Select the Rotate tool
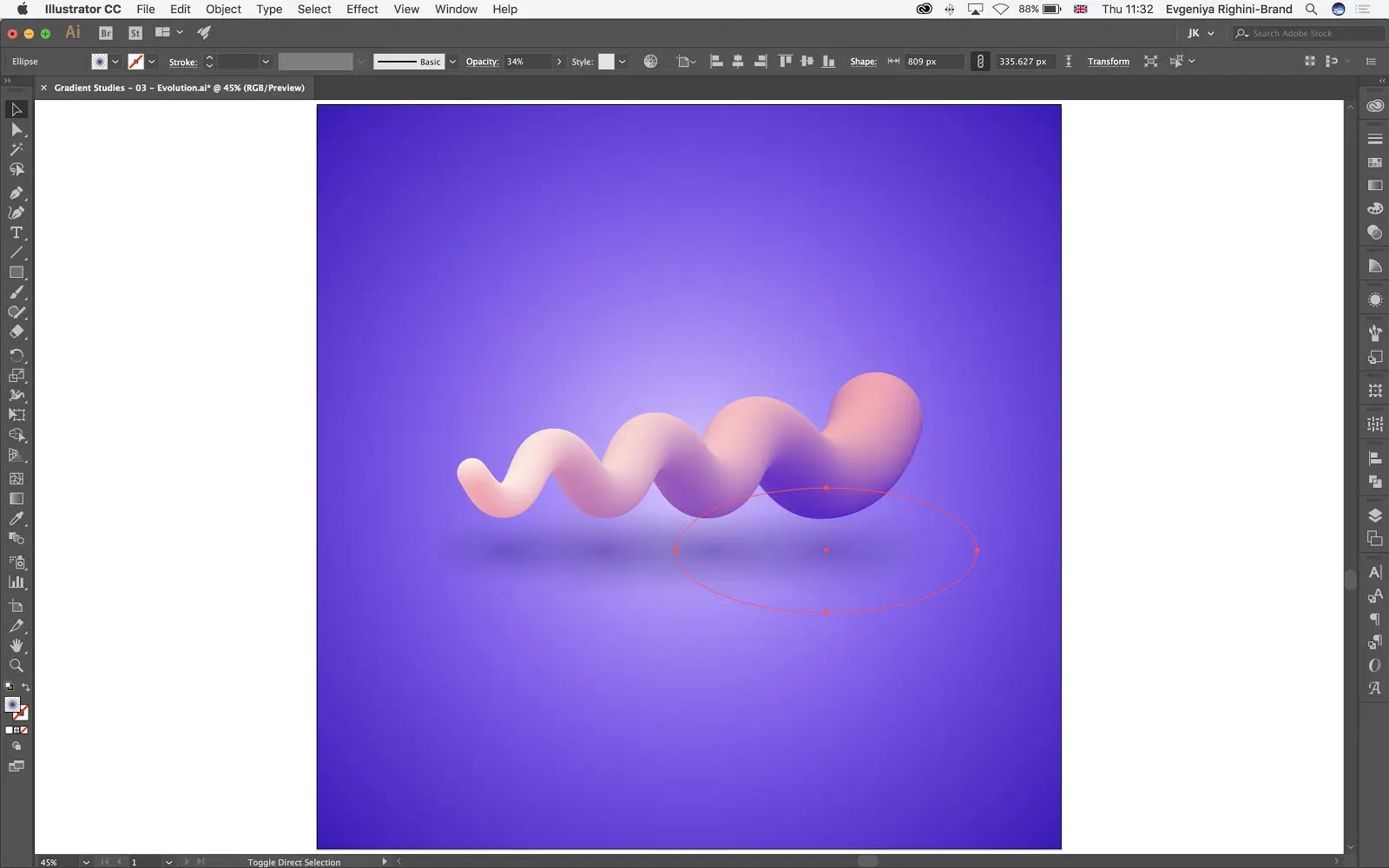The image size is (1389, 868). [x=16, y=356]
